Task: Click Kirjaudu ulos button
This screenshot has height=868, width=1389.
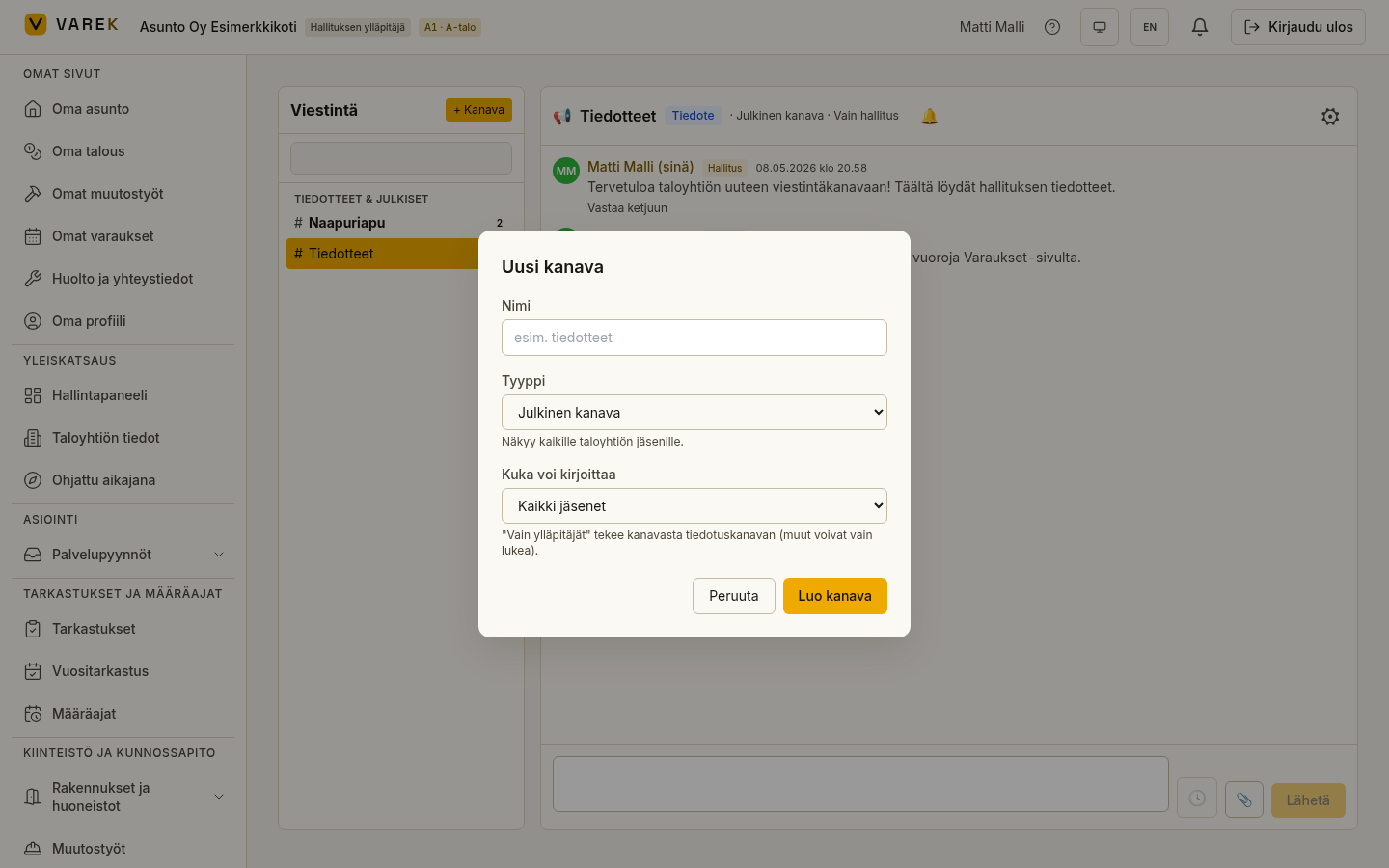Action: point(1298,27)
